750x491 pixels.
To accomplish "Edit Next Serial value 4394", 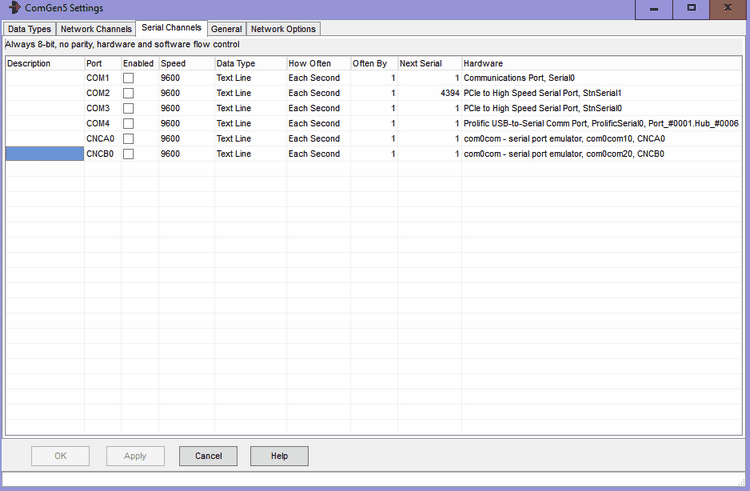I will point(430,93).
